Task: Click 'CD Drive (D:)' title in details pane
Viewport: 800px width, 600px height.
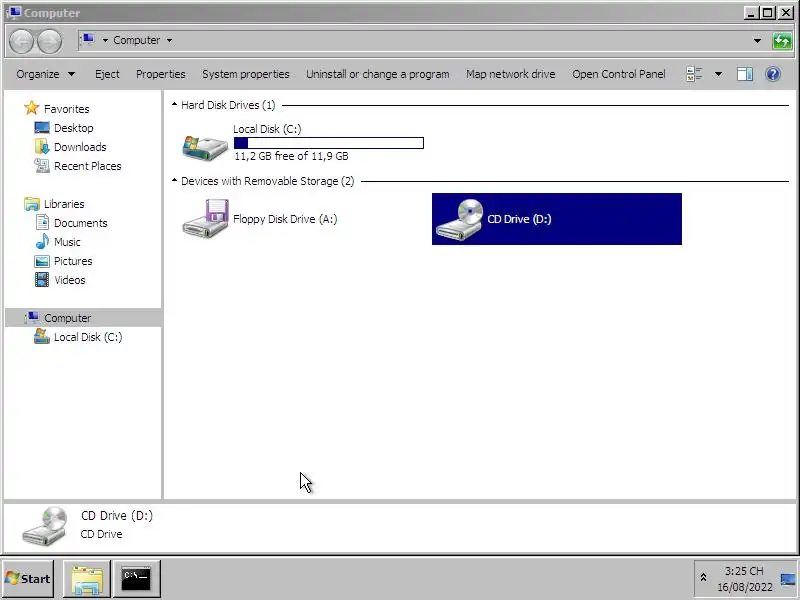Action: click(117, 516)
